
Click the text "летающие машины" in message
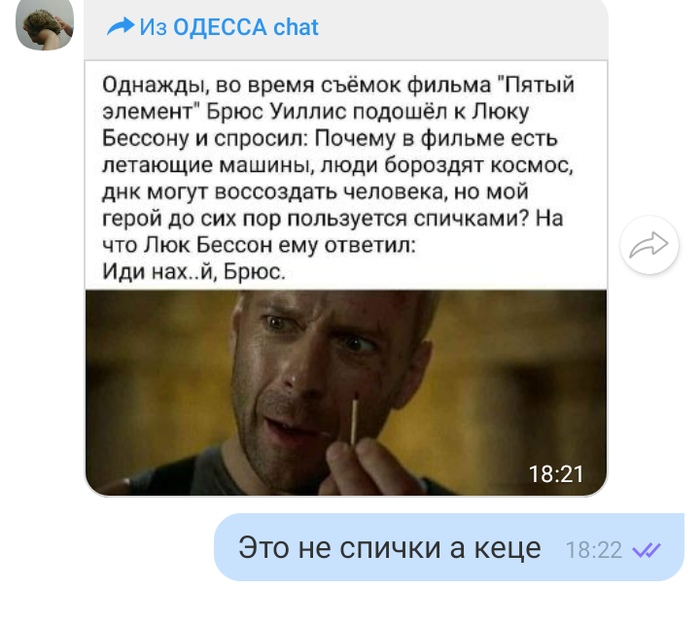[206, 165]
